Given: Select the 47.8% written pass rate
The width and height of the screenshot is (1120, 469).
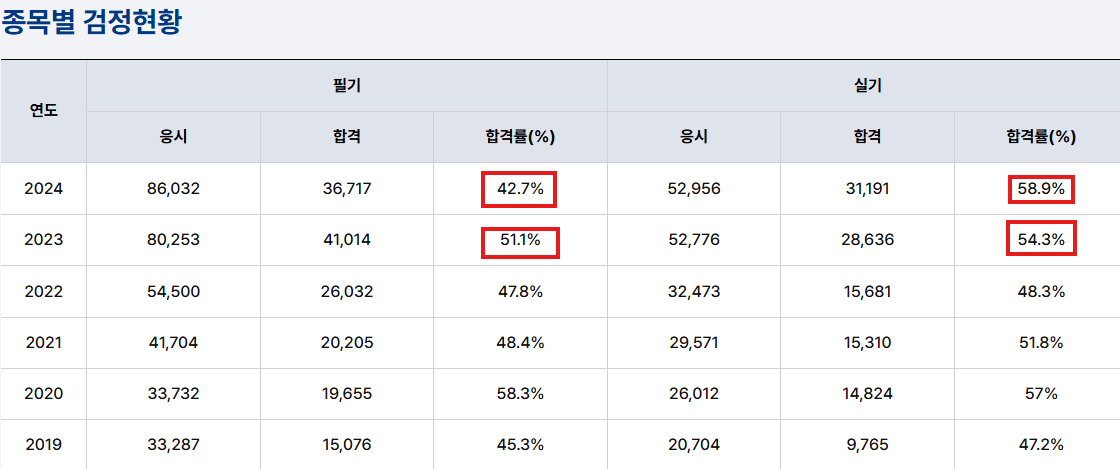Looking at the screenshot, I should [520, 292].
